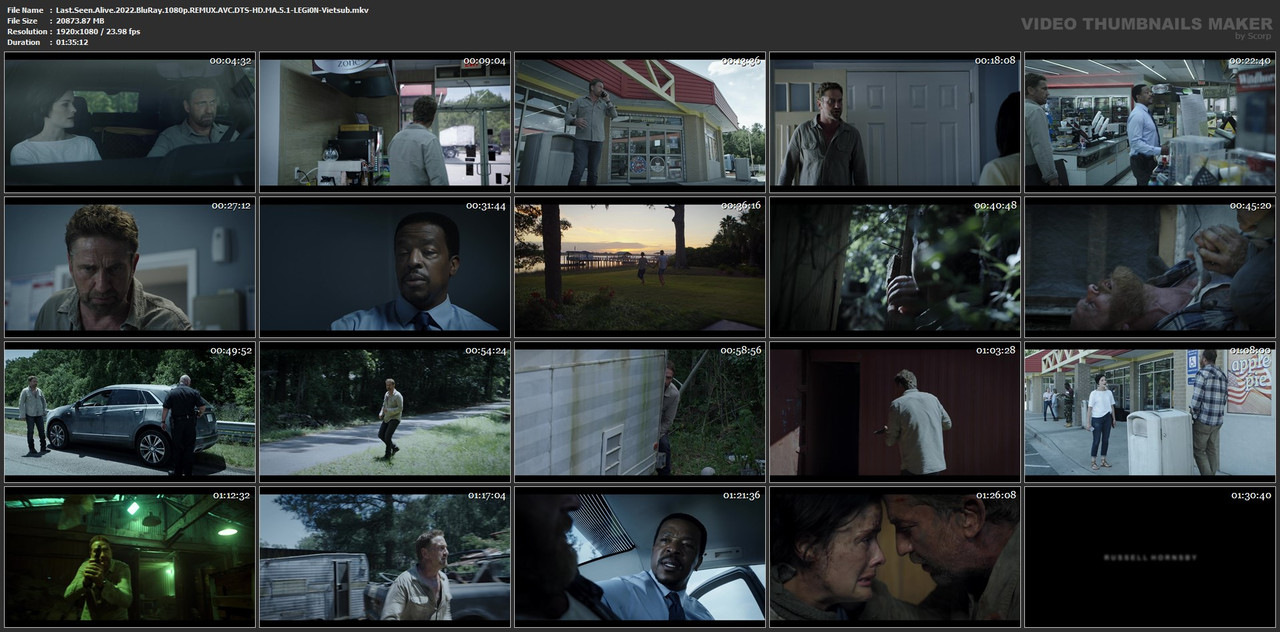Select the thumbnail at 01:03:28

[x=895, y=412]
